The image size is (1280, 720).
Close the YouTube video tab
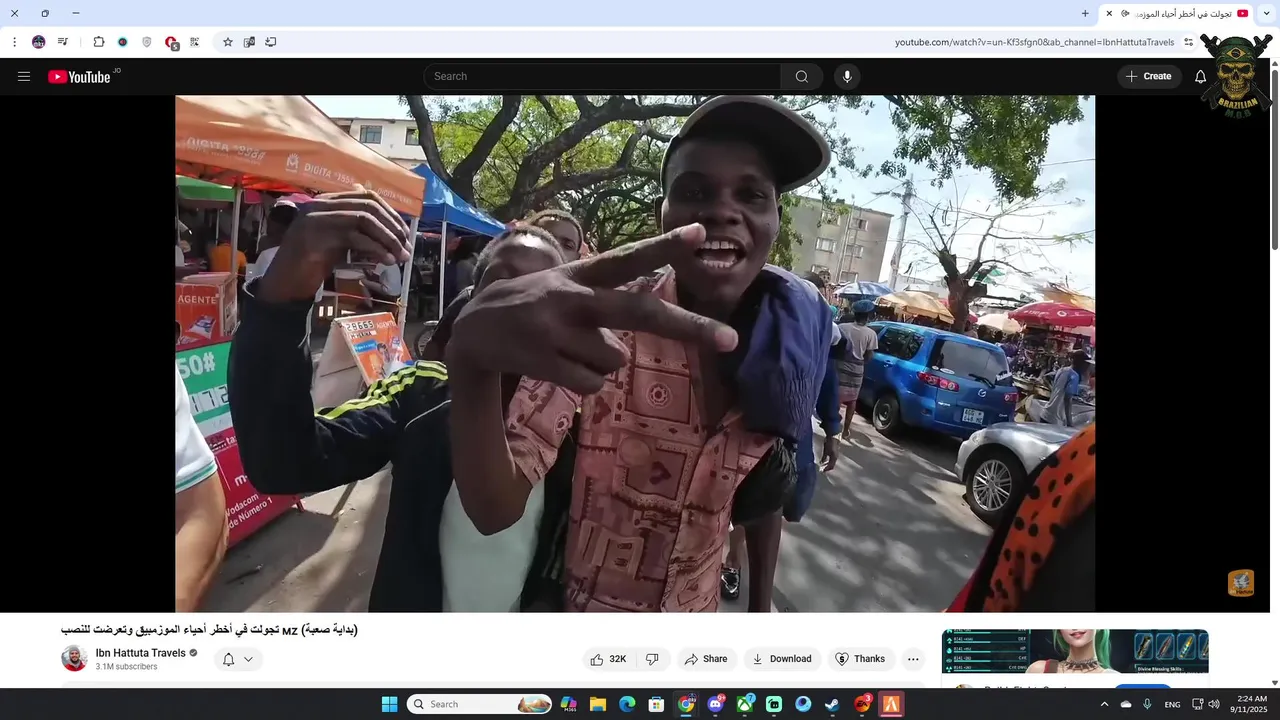pyautogui.click(x=1109, y=13)
